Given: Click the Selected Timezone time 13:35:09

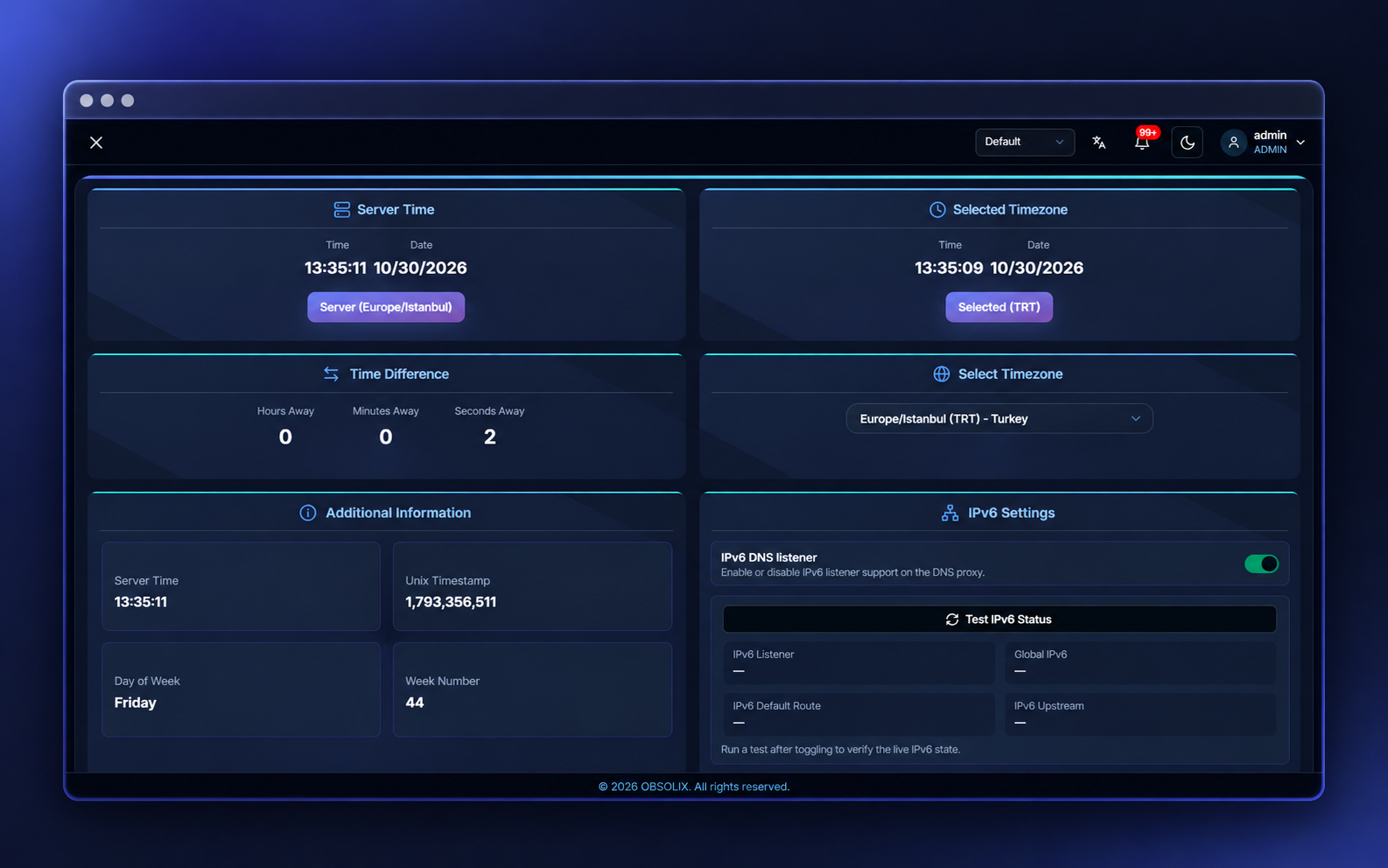Looking at the screenshot, I should (949, 268).
